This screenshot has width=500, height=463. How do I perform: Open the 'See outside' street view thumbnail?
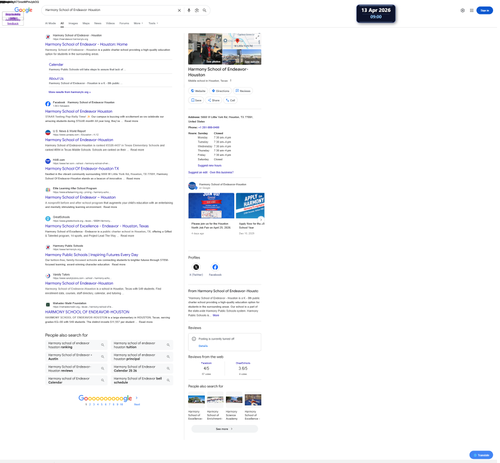click(x=242, y=57)
